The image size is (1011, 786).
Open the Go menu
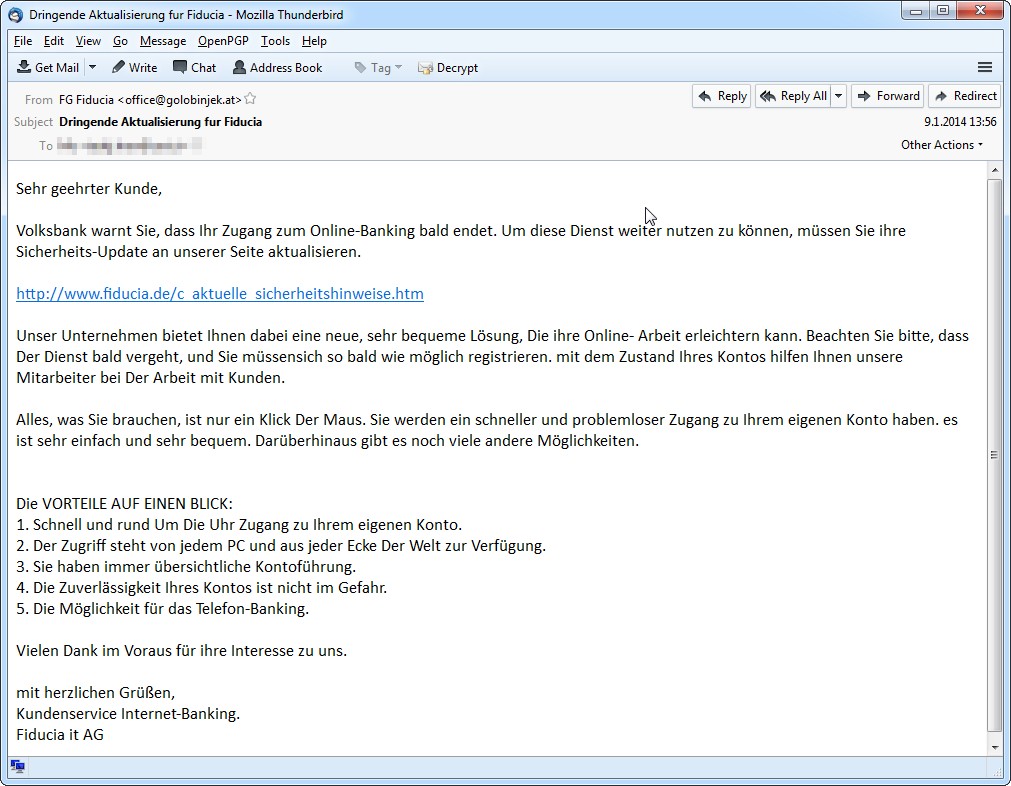(x=120, y=41)
